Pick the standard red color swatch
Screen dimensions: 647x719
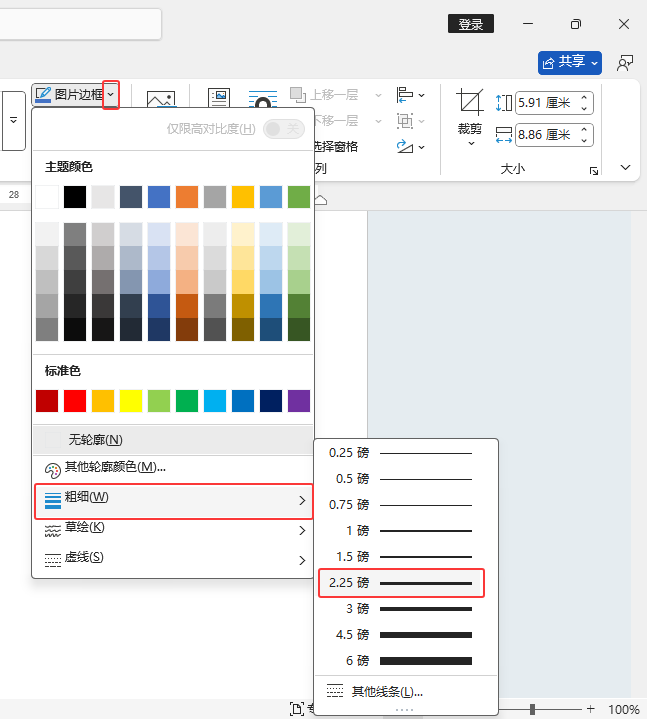coord(75,401)
